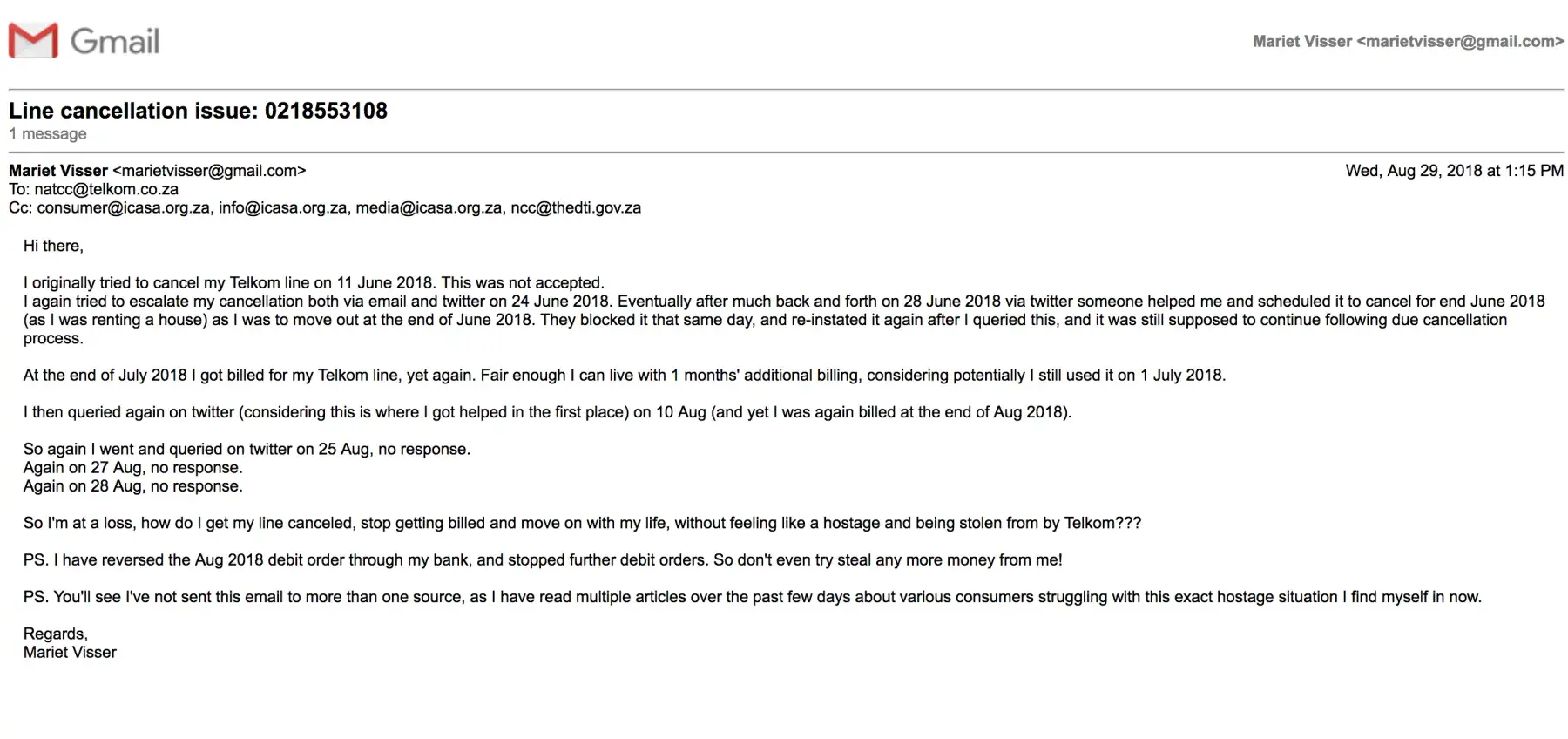The height and width of the screenshot is (739, 1568).
Task: Click the Cc address ncc@thedti.gov.za
Action: point(576,207)
